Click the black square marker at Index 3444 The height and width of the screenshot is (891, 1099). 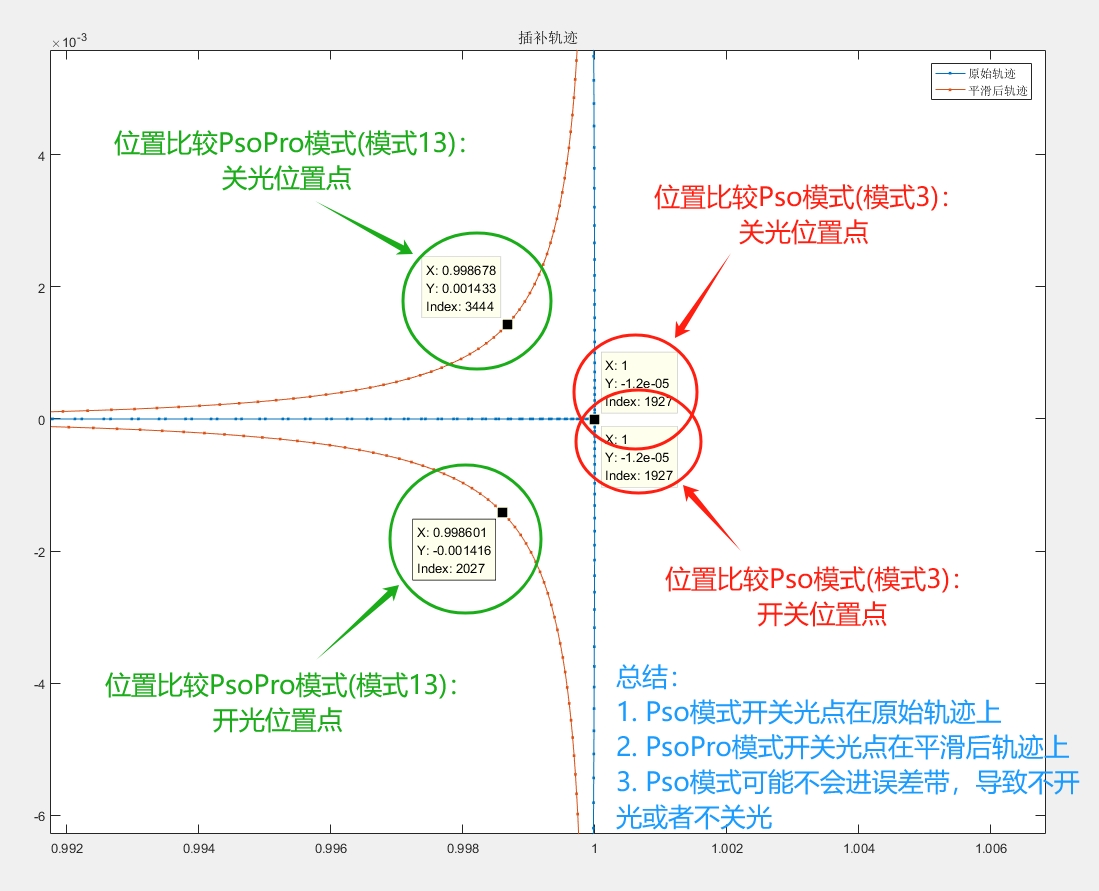click(508, 323)
